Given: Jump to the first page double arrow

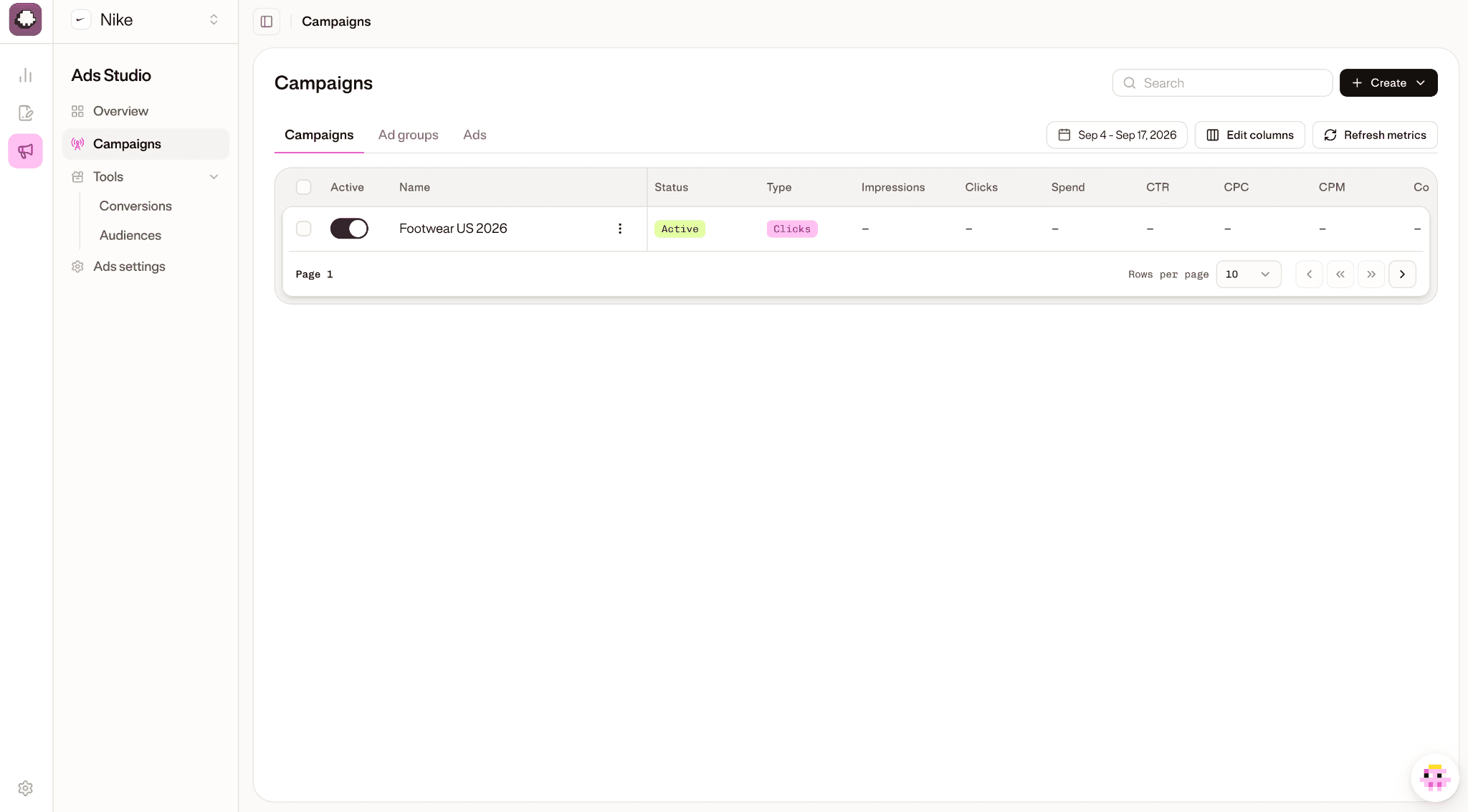Looking at the screenshot, I should point(1340,274).
